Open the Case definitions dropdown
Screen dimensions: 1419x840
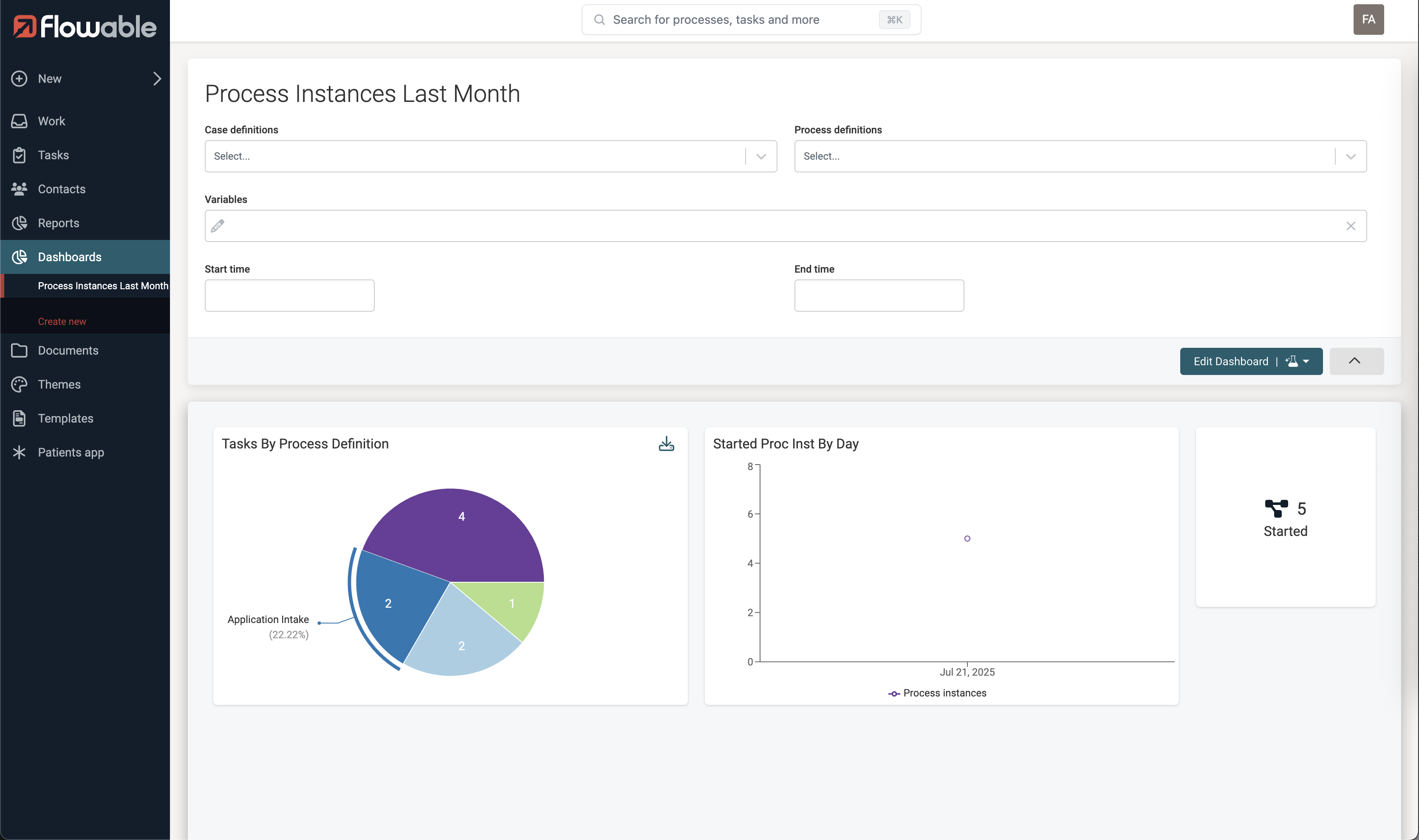[x=761, y=156]
